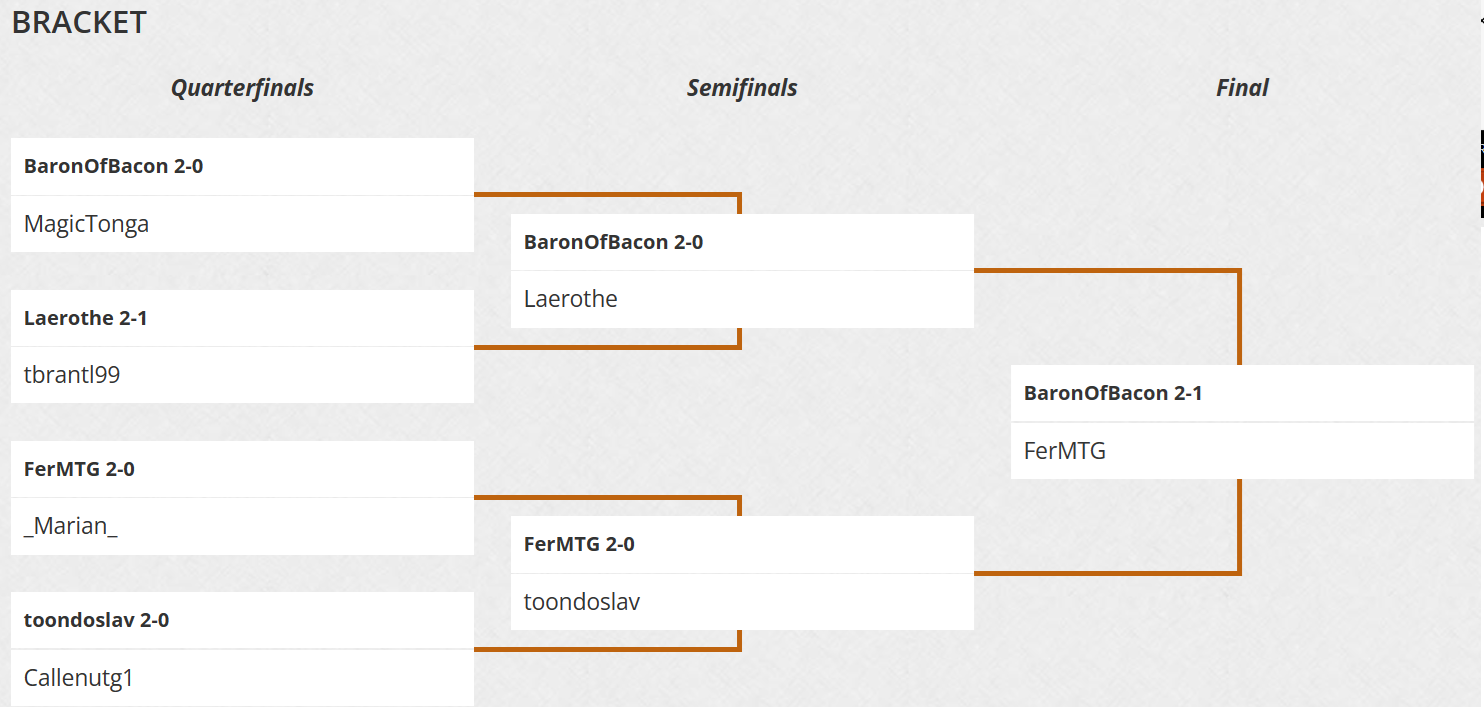Open toondoslav 2-0 quarterfinal result
Viewport: 1484px width, 707px height.
97,620
